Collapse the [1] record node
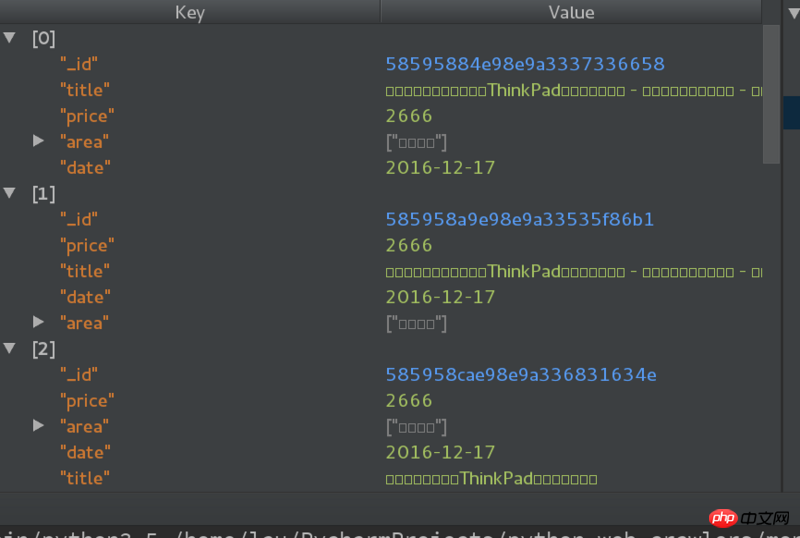 click(9, 193)
